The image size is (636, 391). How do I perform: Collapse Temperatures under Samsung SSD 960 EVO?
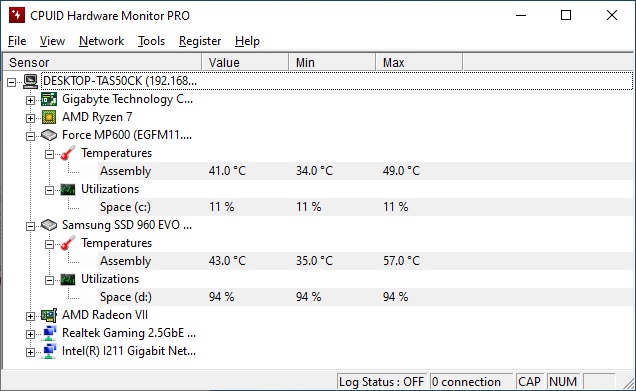pyautogui.click(x=49, y=244)
